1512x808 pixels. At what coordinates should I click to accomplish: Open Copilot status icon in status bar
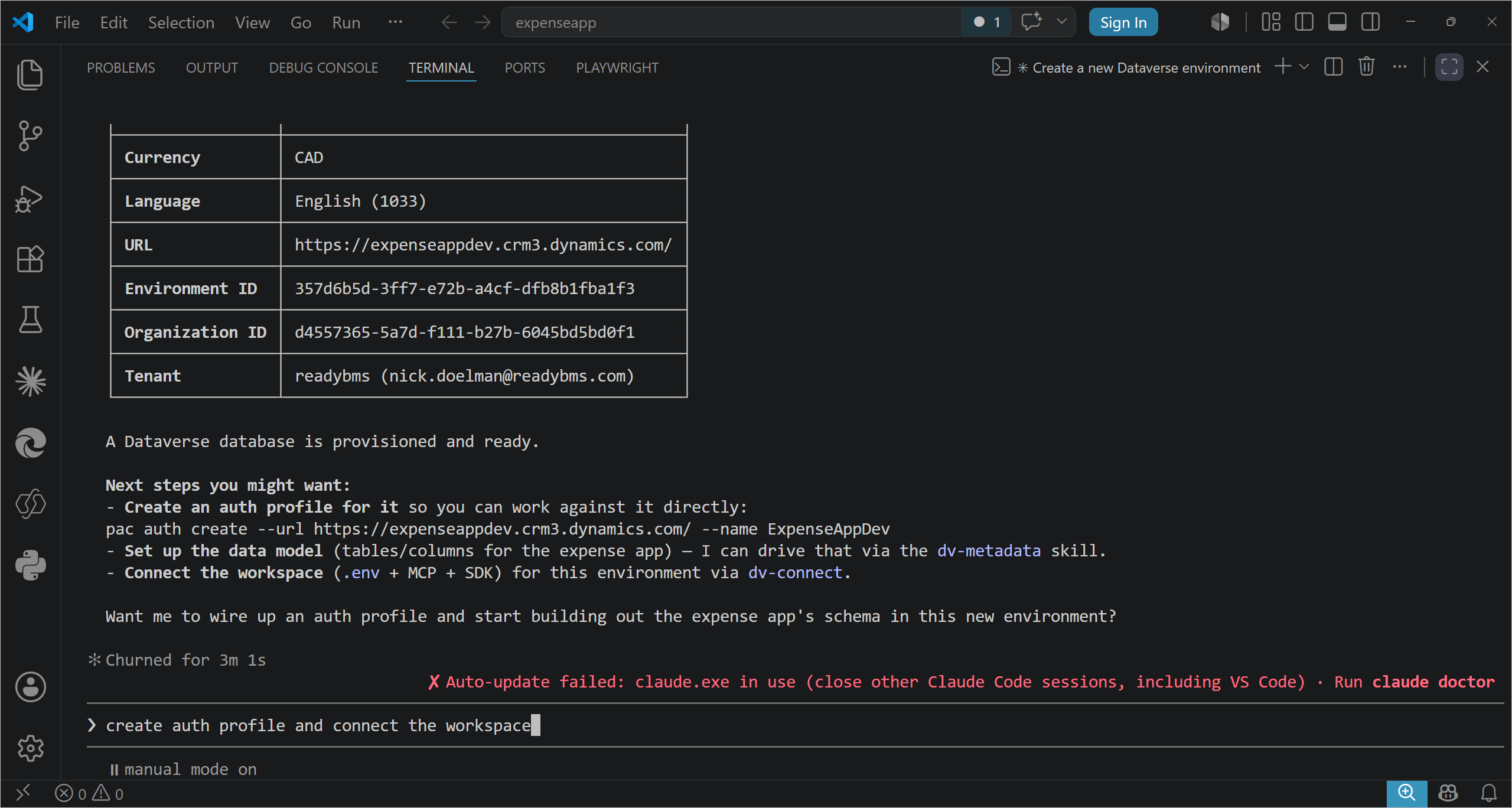click(x=1448, y=793)
